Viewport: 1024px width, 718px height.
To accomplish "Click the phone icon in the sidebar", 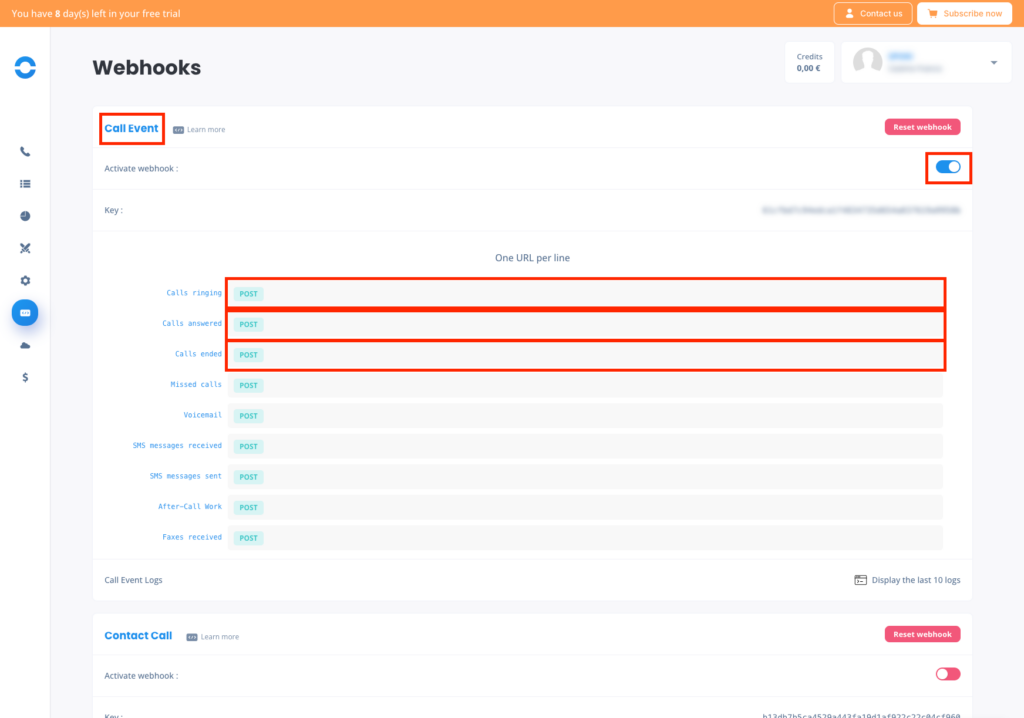I will (x=25, y=152).
